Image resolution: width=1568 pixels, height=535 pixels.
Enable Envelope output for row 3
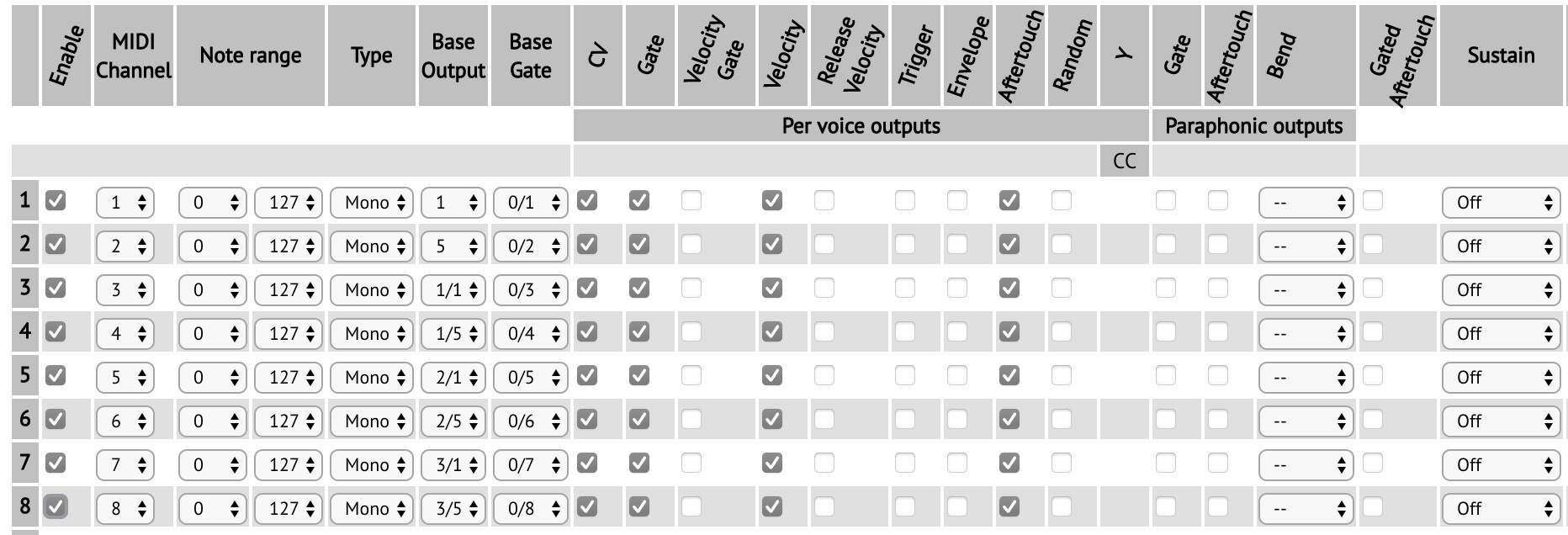[x=957, y=288]
